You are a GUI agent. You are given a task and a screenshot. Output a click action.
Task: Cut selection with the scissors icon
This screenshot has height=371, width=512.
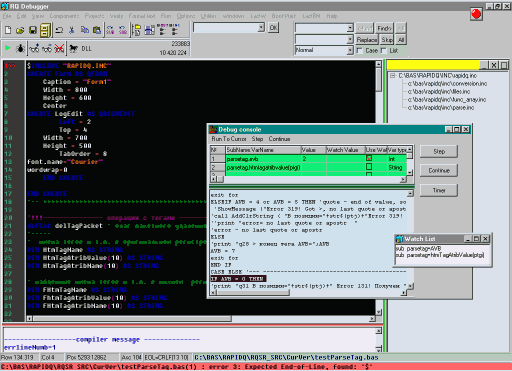pyautogui.click(x=71, y=30)
